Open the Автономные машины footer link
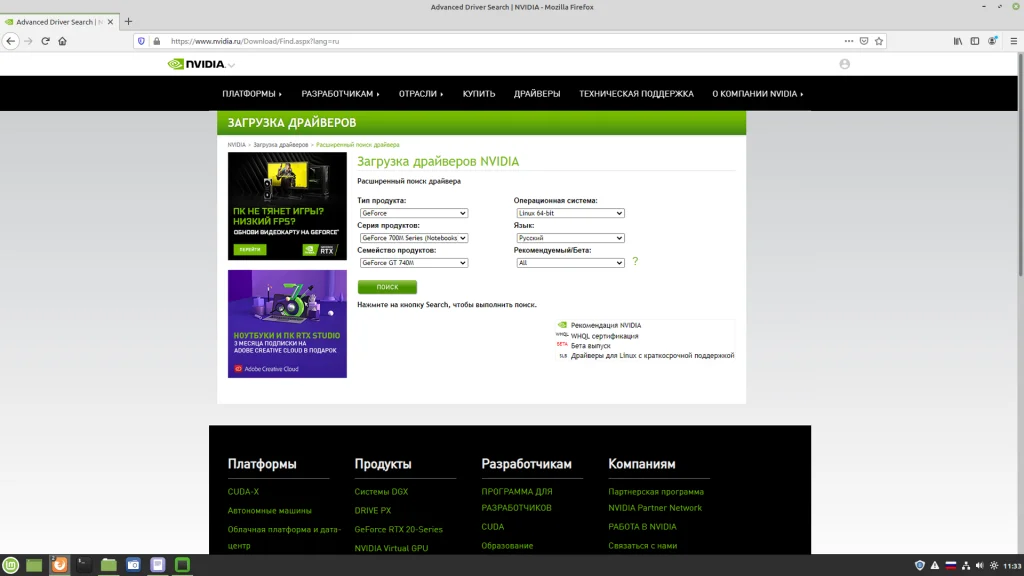 pos(270,511)
